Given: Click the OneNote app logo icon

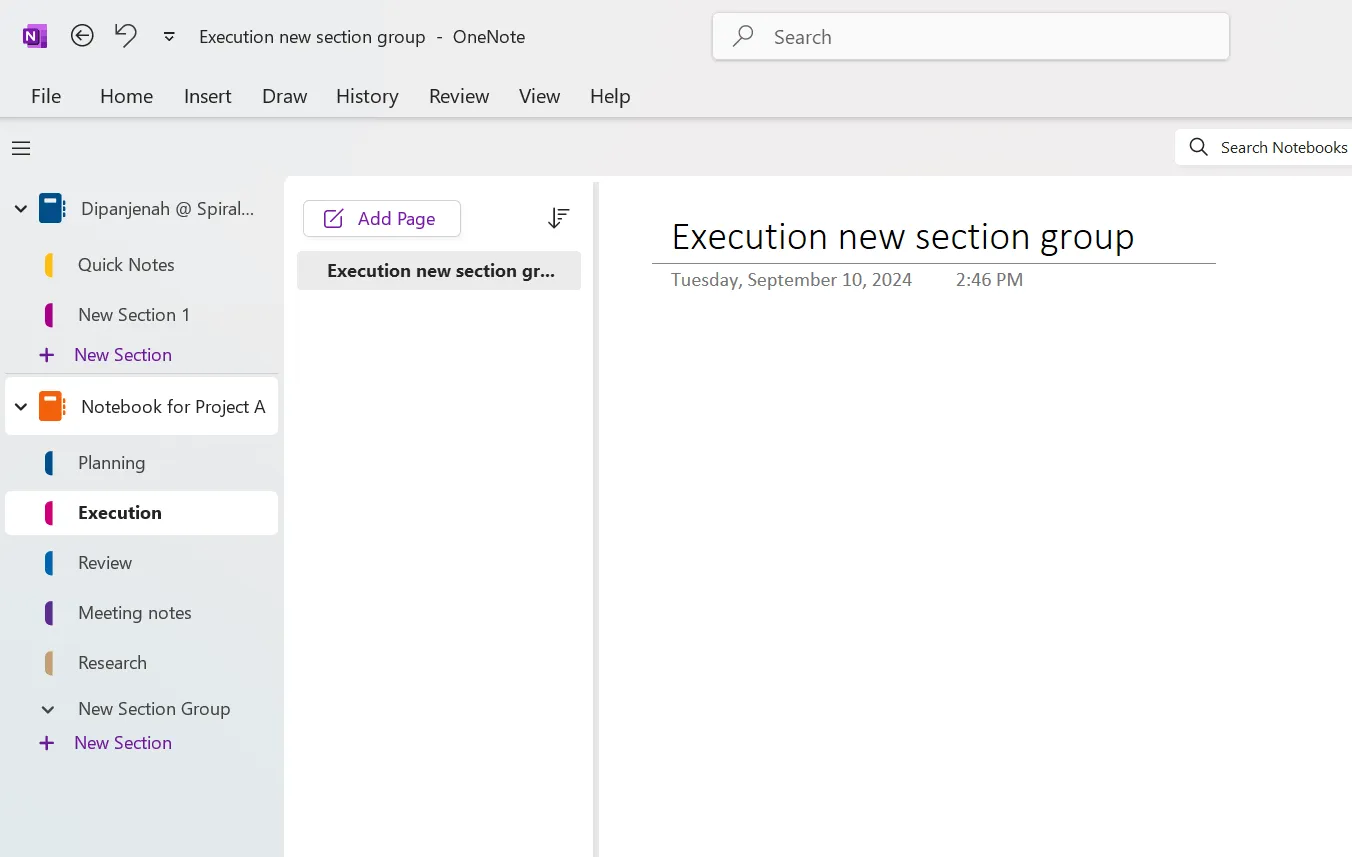Looking at the screenshot, I should click(x=35, y=37).
